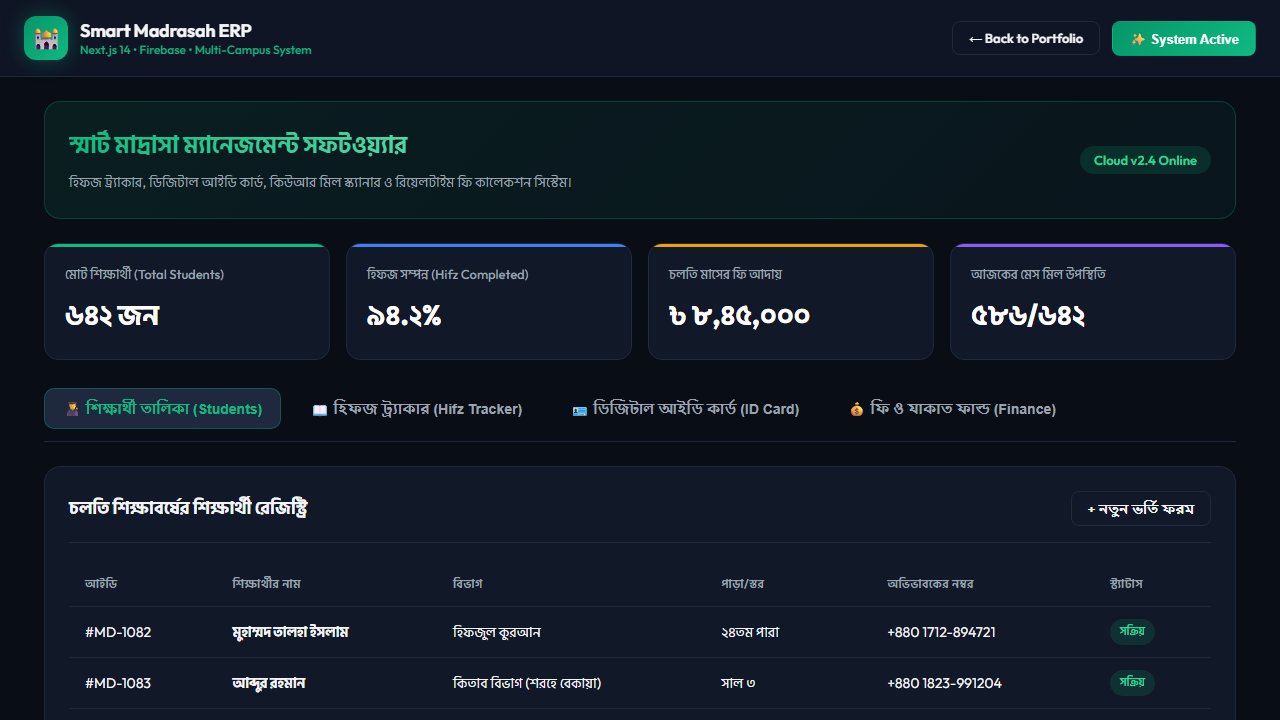The width and height of the screenshot is (1280, 720).
Task: Click the আইডি column header
Action: click(x=101, y=583)
